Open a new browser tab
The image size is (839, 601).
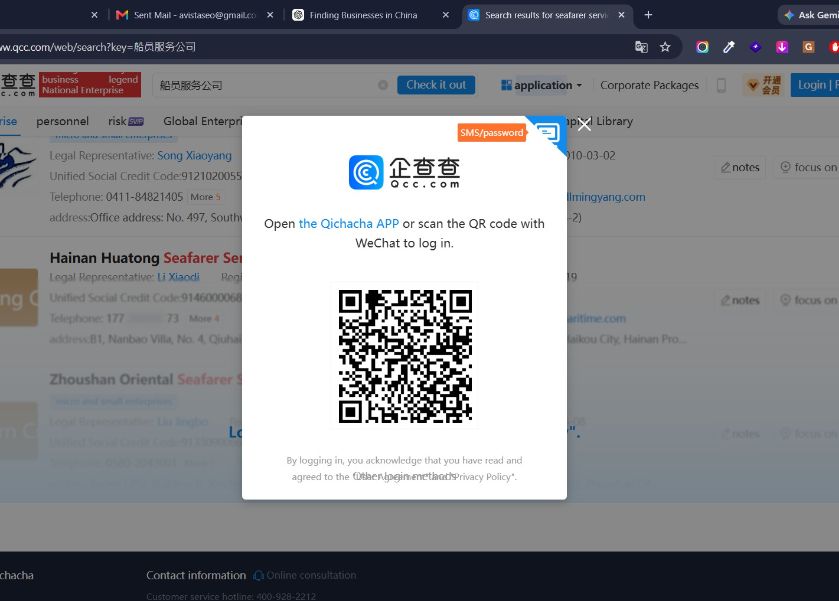click(648, 15)
